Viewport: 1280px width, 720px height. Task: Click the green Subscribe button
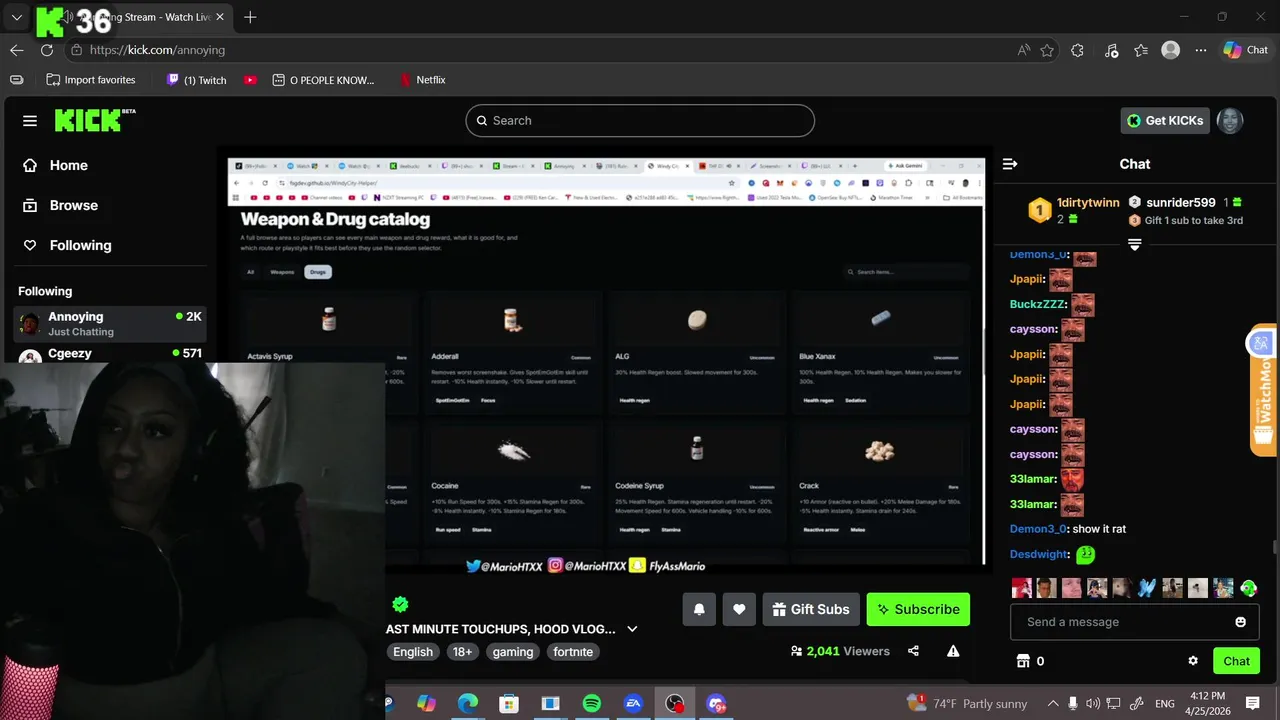tap(918, 609)
